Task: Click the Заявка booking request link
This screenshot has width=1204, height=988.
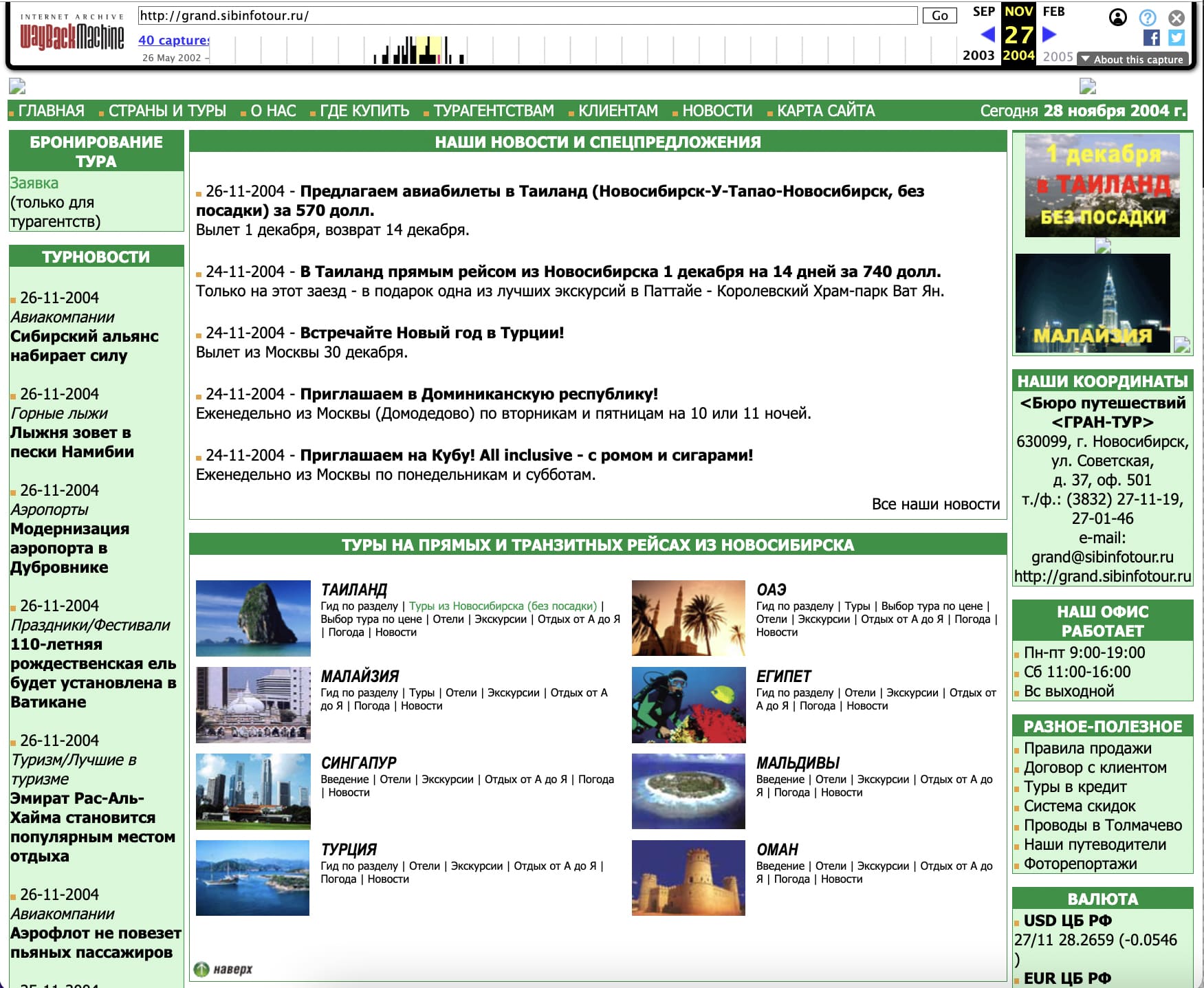Action: click(34, 183)
